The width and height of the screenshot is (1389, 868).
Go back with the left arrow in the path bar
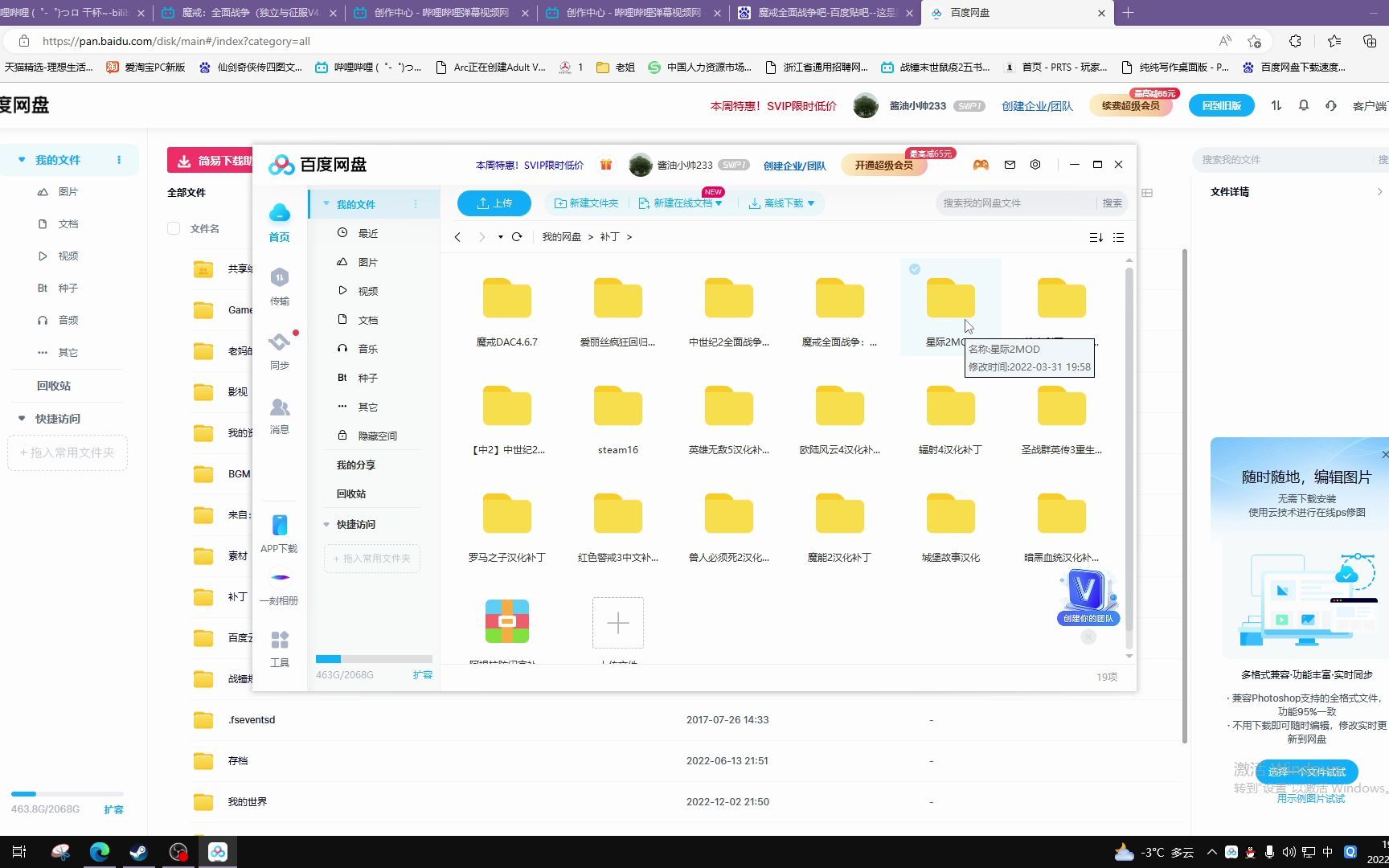click(457, 237)
